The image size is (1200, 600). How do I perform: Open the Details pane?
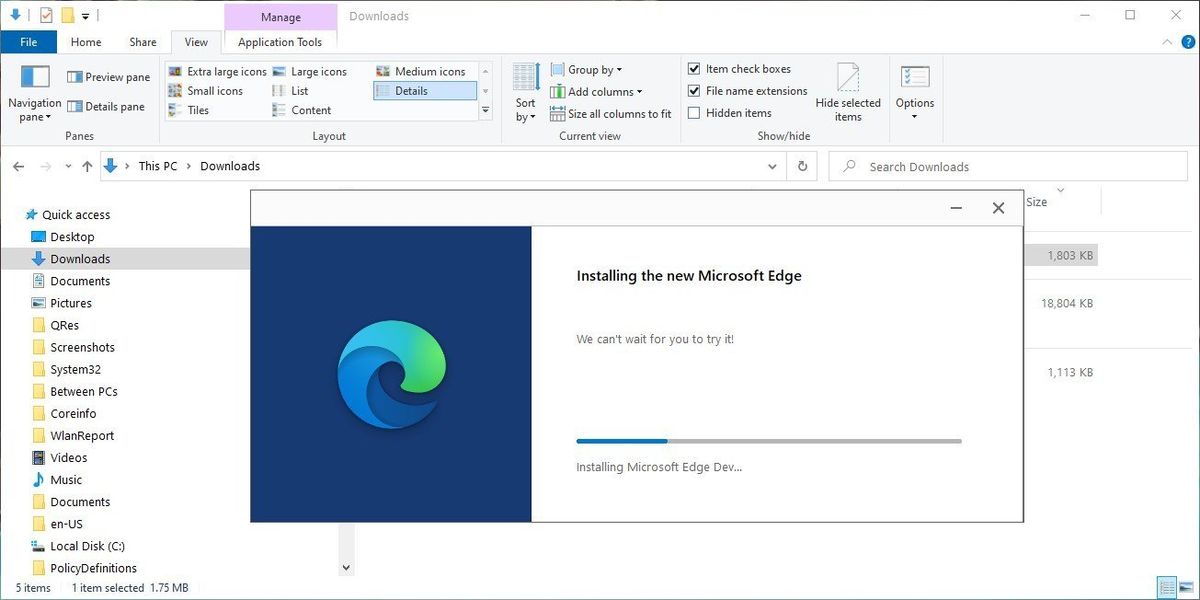tap(109, 106)
